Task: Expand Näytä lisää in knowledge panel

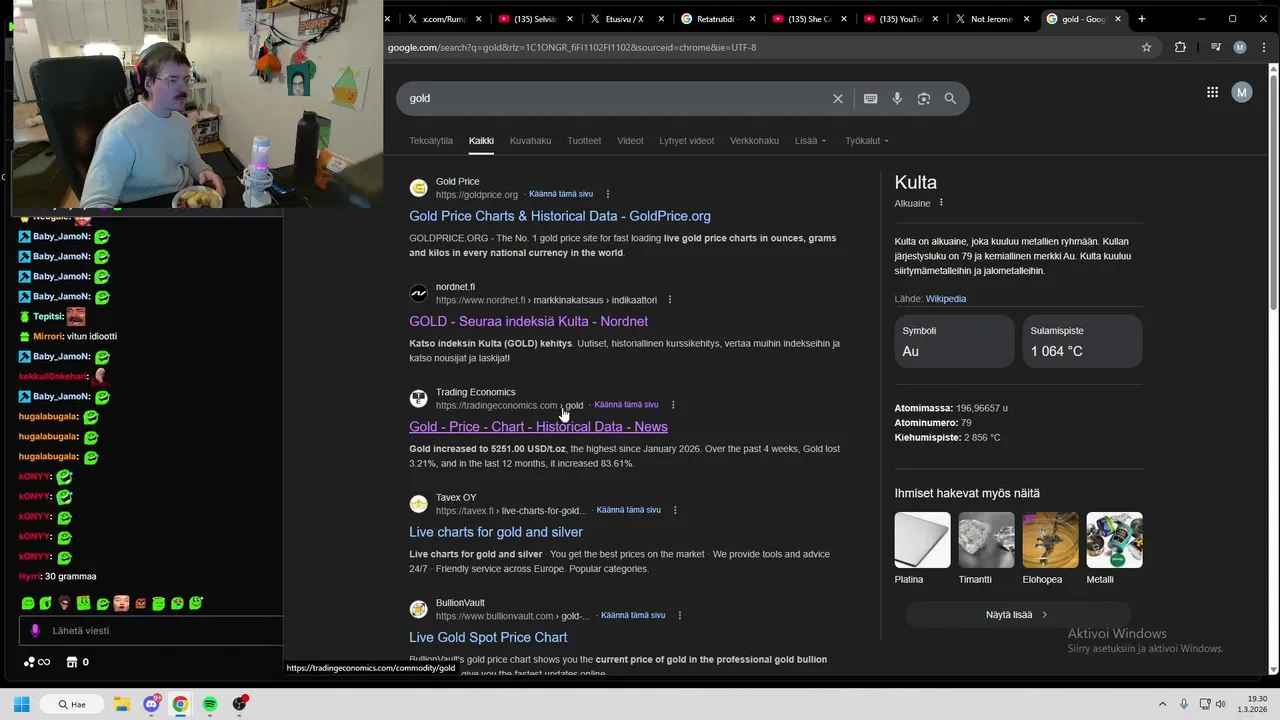Action: coord(1017,615)
